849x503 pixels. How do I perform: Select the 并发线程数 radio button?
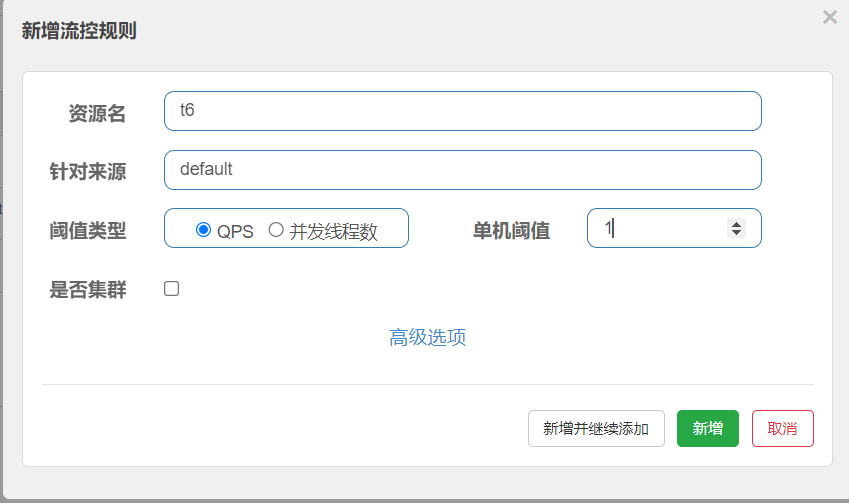tap(276, 230)
